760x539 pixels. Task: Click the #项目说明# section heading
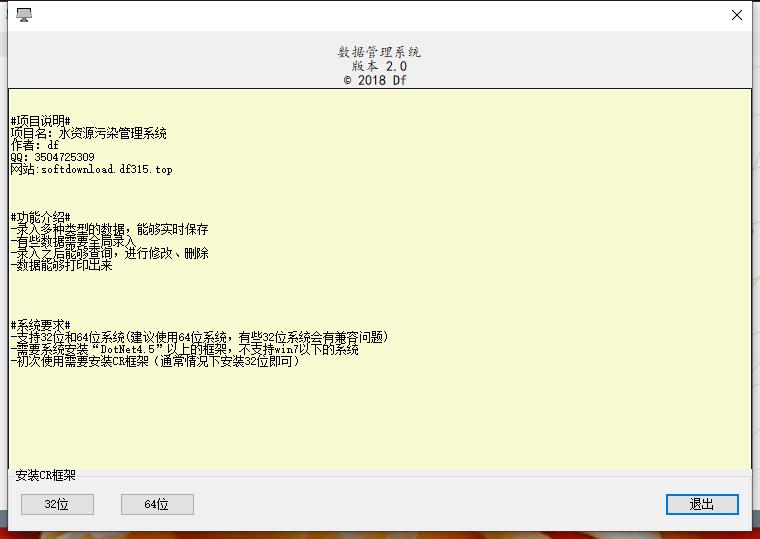tap(40, 121)
